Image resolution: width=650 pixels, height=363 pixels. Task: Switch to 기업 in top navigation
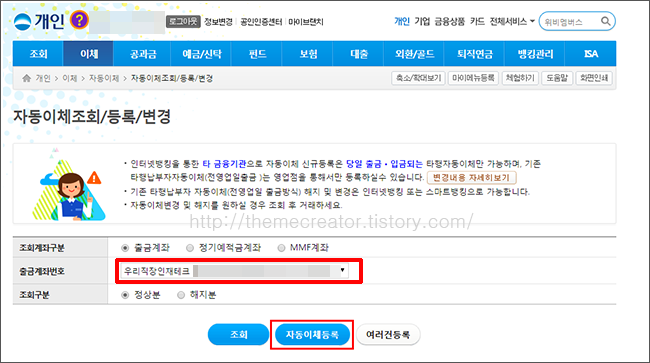click(422, 21)
